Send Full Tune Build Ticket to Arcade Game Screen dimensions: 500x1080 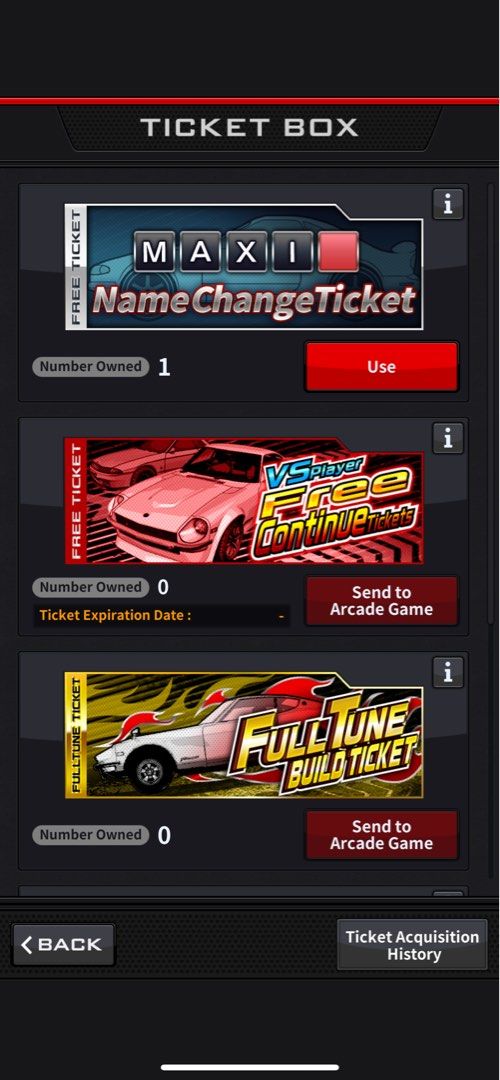[382, 835]
